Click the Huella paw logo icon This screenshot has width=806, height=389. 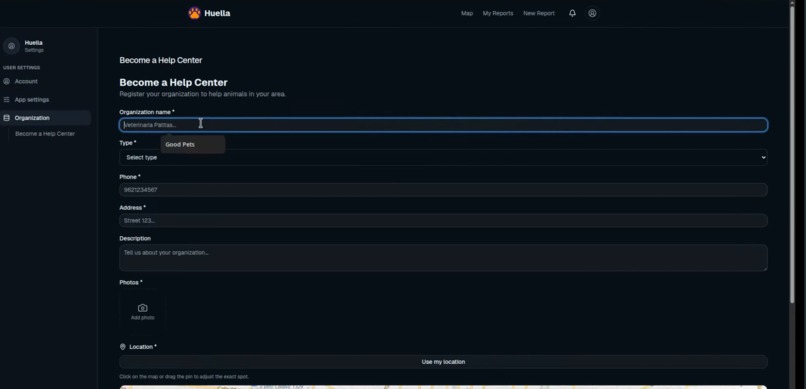point(194,13)
